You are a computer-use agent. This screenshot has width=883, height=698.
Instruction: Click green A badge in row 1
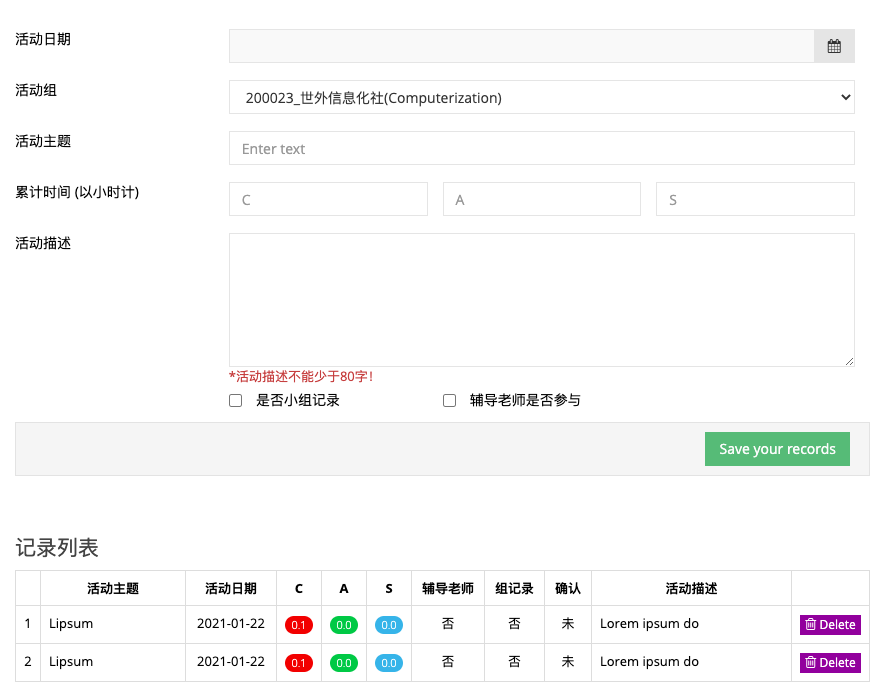[344, 625]
